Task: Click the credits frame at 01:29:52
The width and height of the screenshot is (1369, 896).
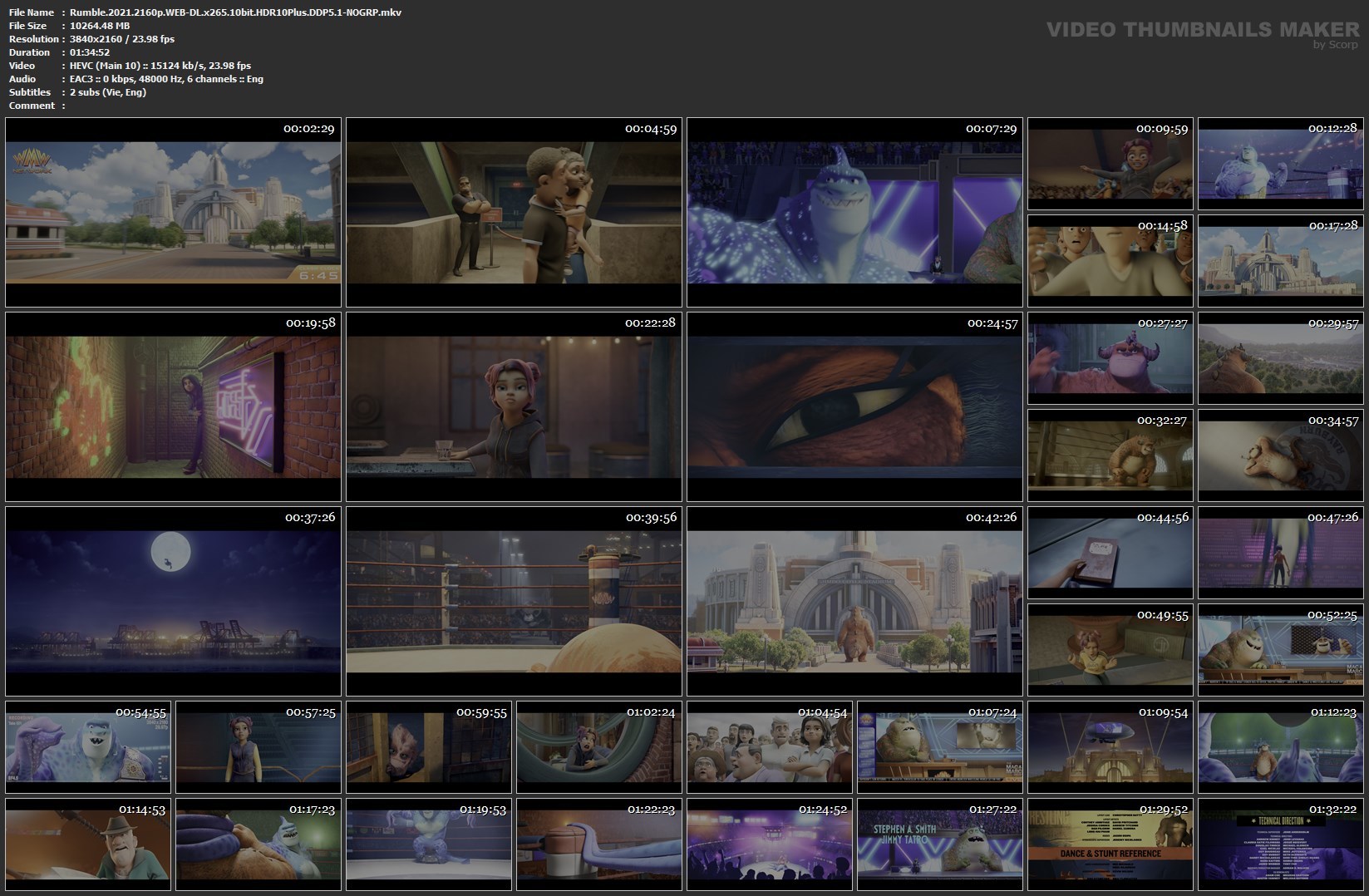Action: click(1110, 844)
